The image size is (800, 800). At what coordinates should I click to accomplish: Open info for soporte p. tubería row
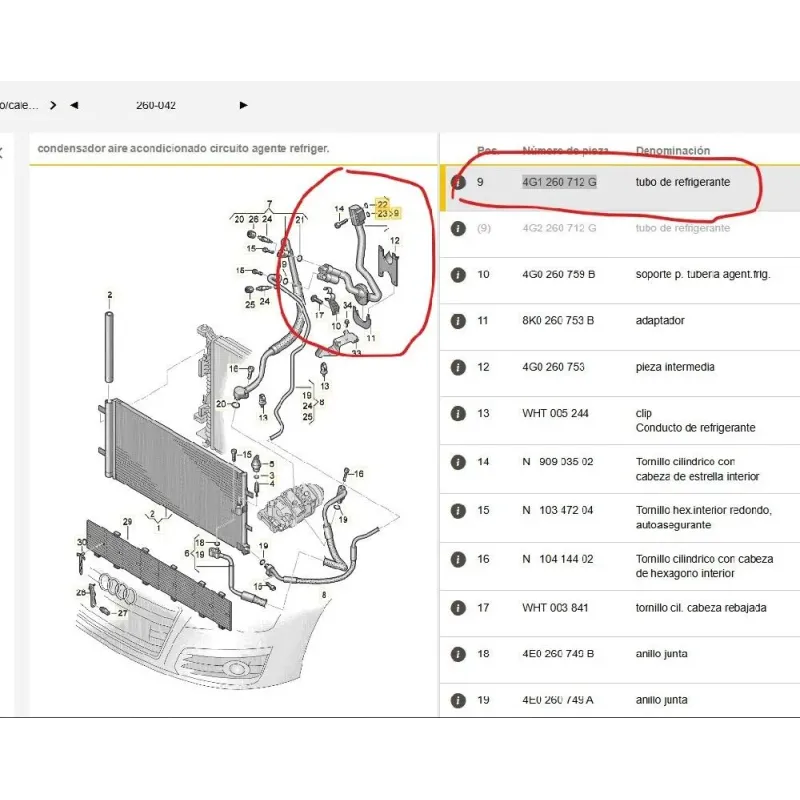(x=458, y=274)
